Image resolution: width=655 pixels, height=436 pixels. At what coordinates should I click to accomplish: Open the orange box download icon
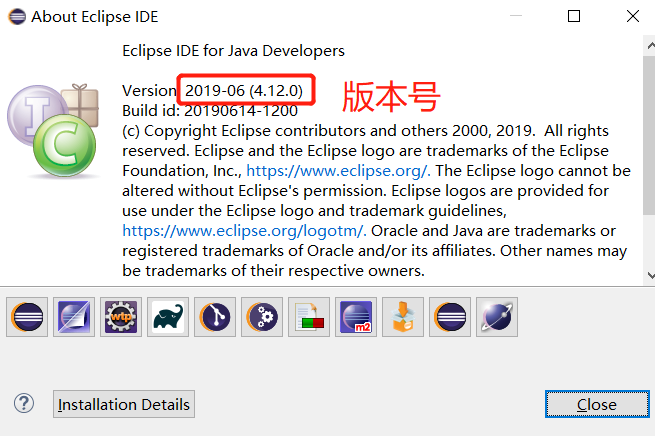tap(403, 317)
